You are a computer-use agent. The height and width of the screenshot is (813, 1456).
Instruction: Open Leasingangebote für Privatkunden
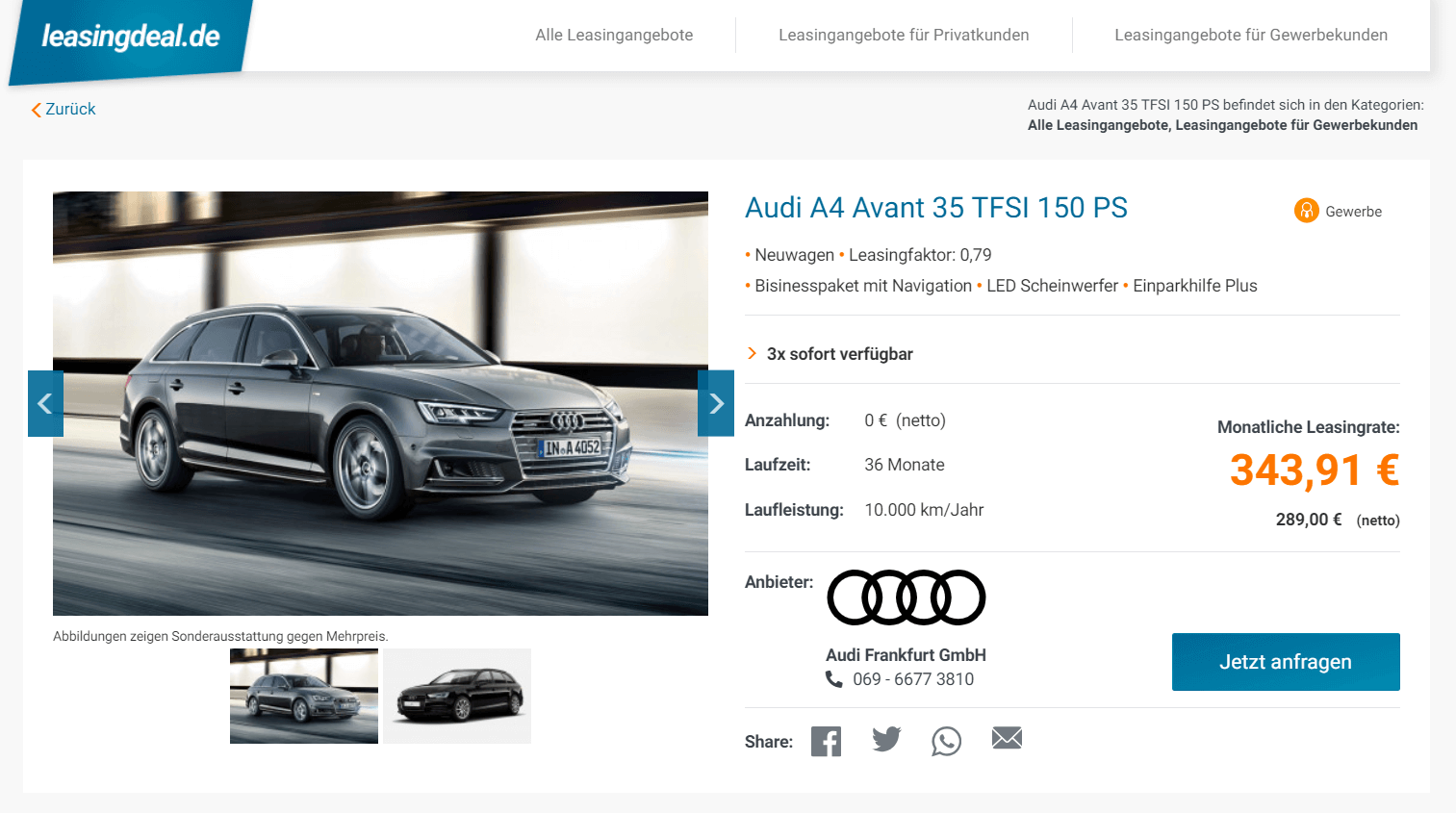coord(904,35)
